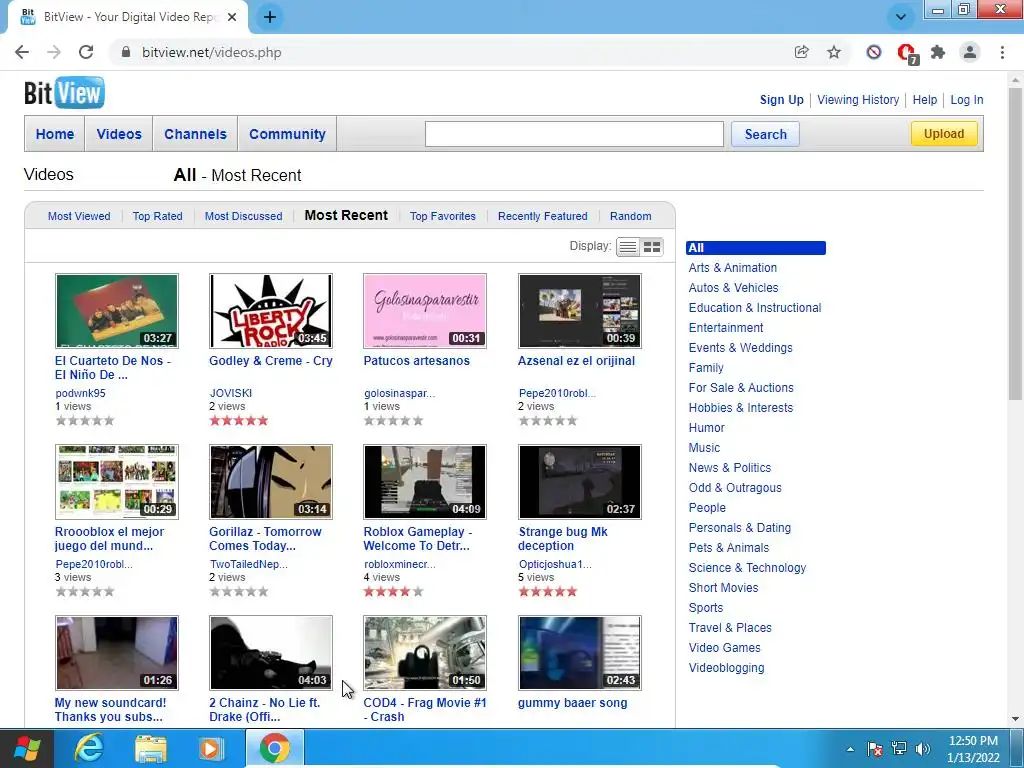This screenshot has height=768, width=1024.
Task: Click the Chrome taskbar icon
Action: click(x=274, y=748)
